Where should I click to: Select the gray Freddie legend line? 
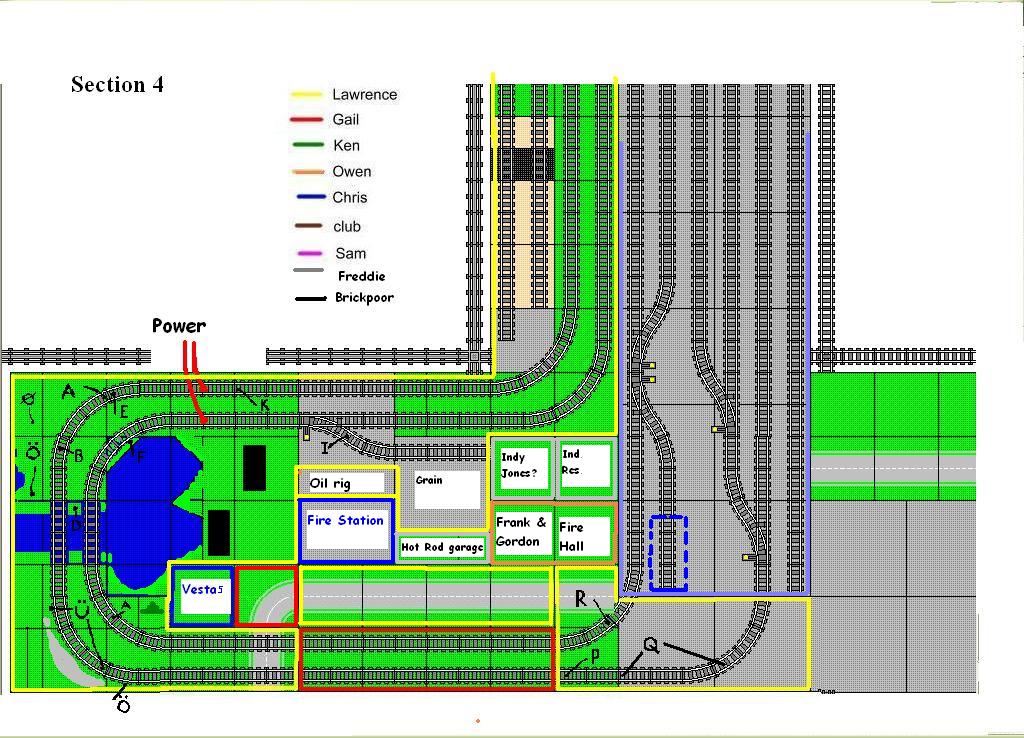pos(308,270)
